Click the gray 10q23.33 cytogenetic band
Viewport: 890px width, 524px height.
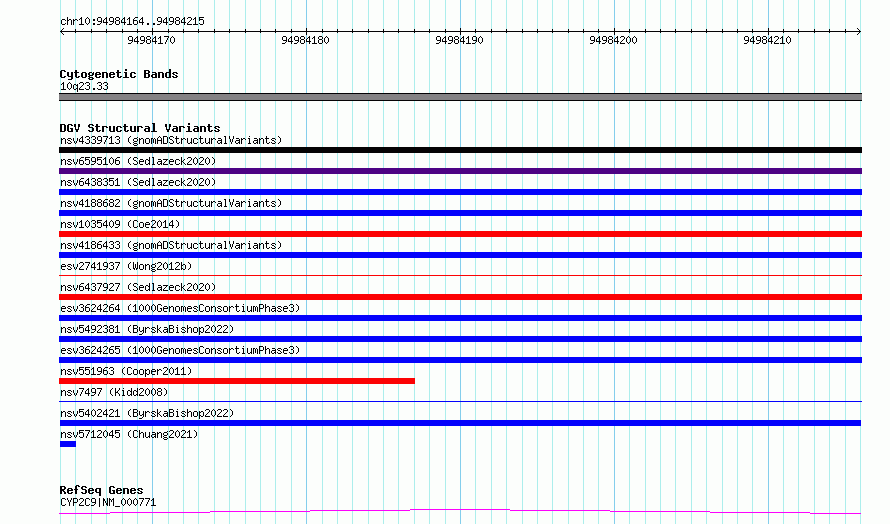(x=460, y=97)
